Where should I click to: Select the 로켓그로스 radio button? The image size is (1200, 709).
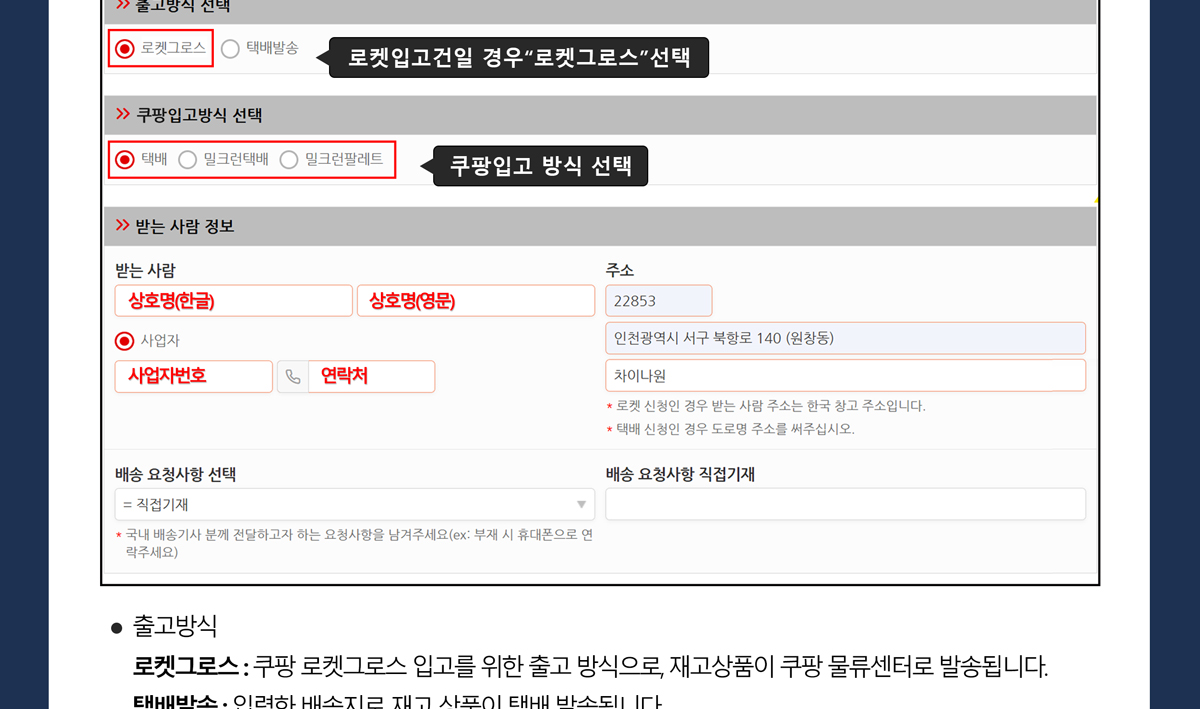pos(125,48)
